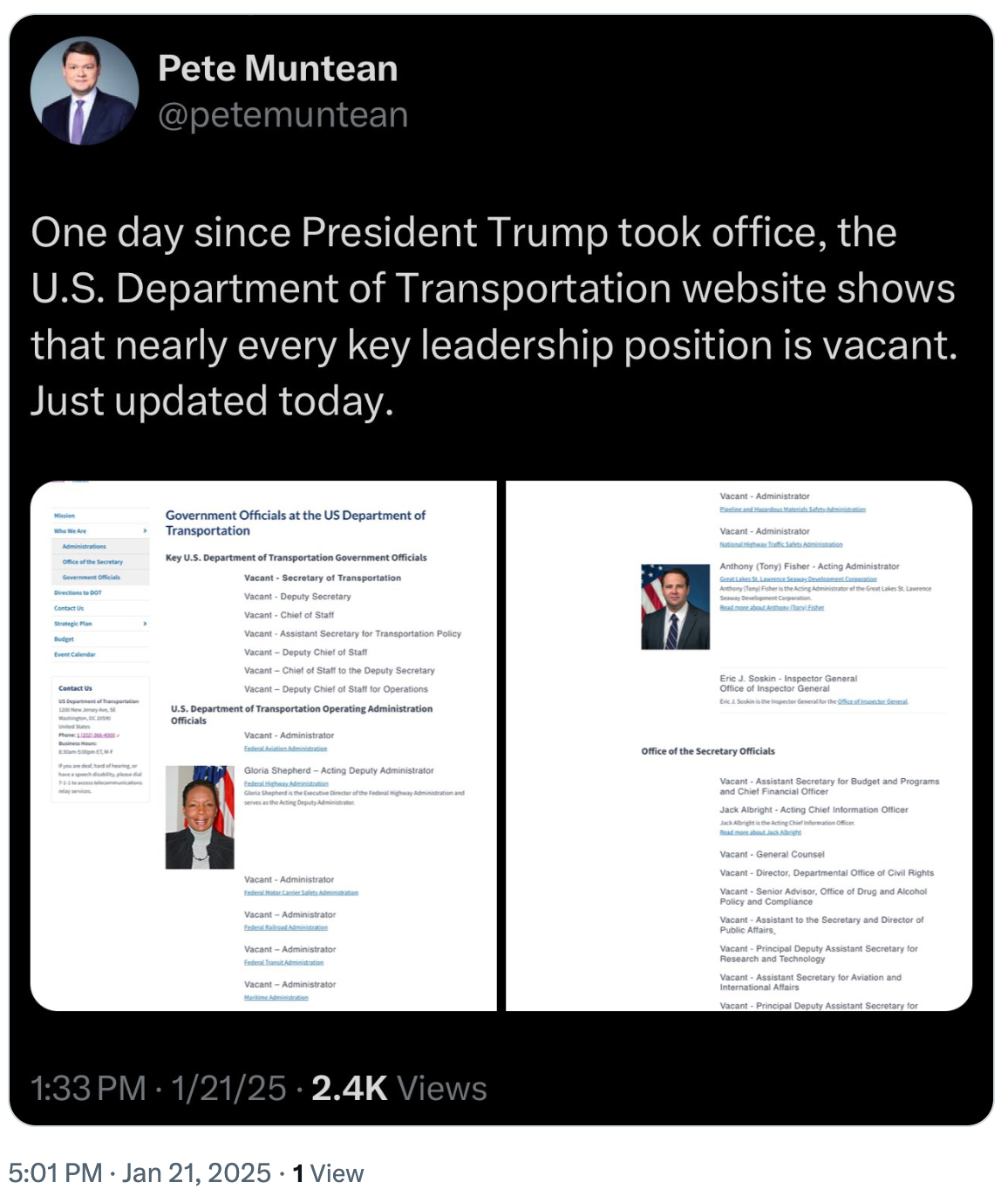The height and width of the screenshot is (1196, 1008).
Task: Click the Budget sidebar item
Action: point(64,639)
